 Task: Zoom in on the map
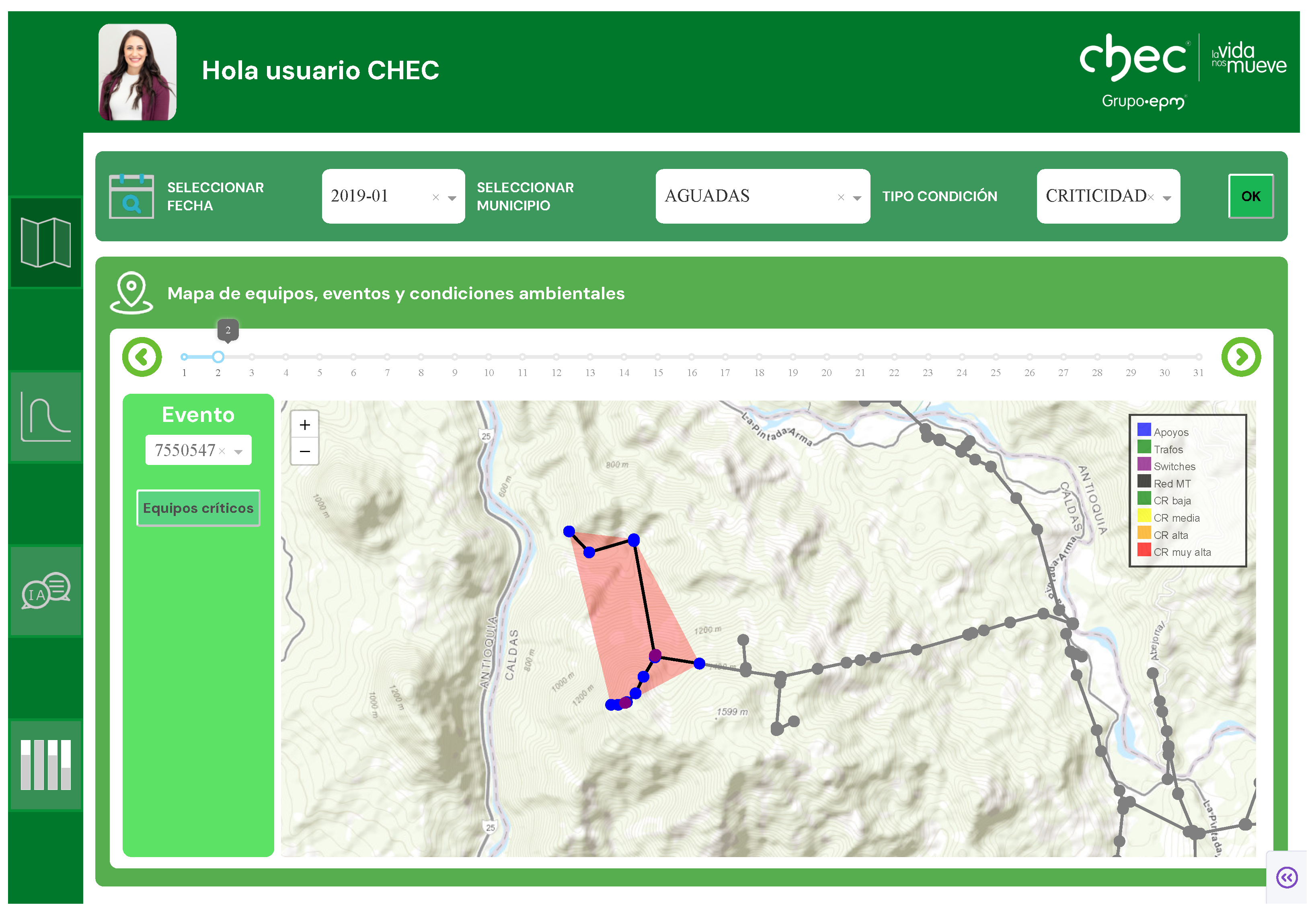click(x=305, y=425)
